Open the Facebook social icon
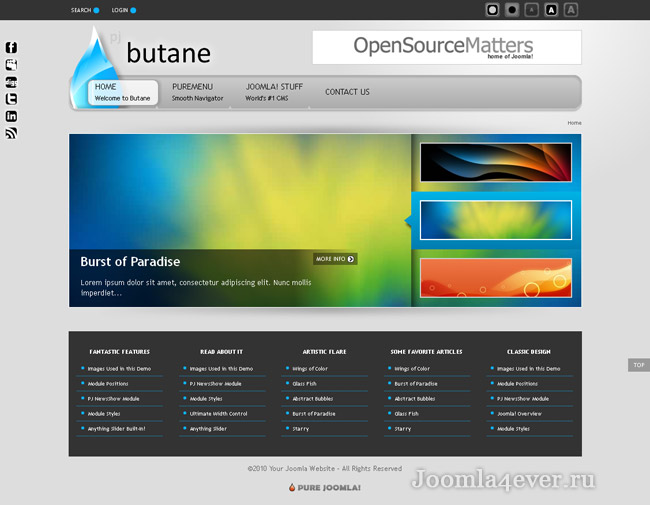Screen dimensions: 650x505 (11, 47)
